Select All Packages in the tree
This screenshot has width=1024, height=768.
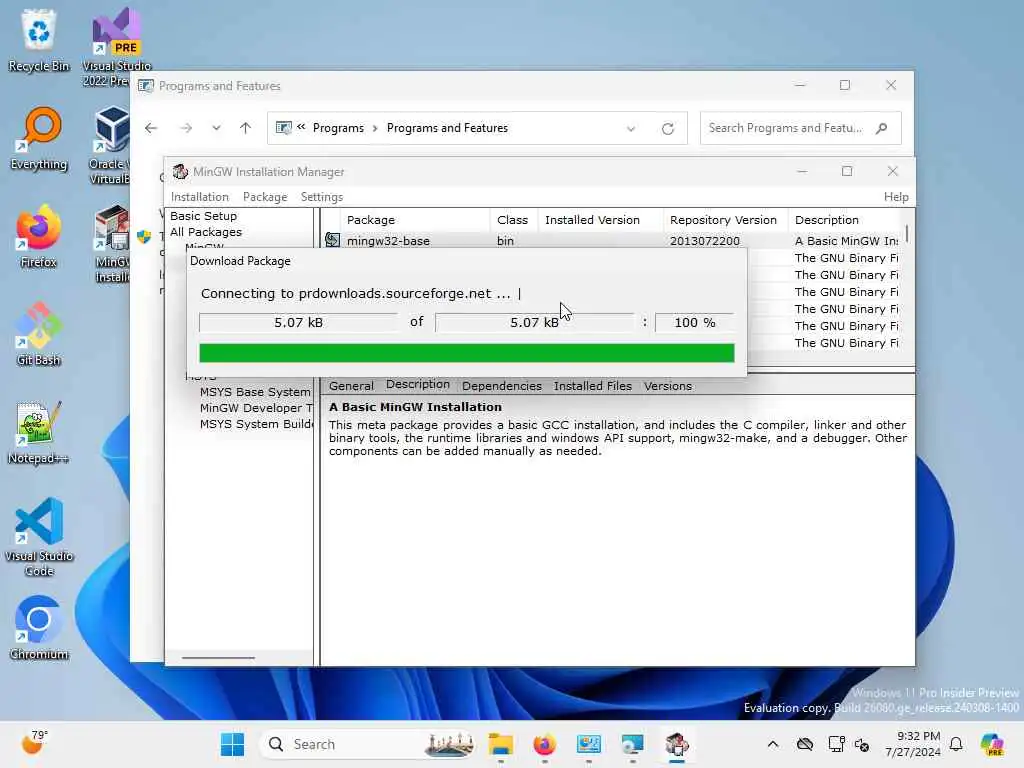[206, 232]
